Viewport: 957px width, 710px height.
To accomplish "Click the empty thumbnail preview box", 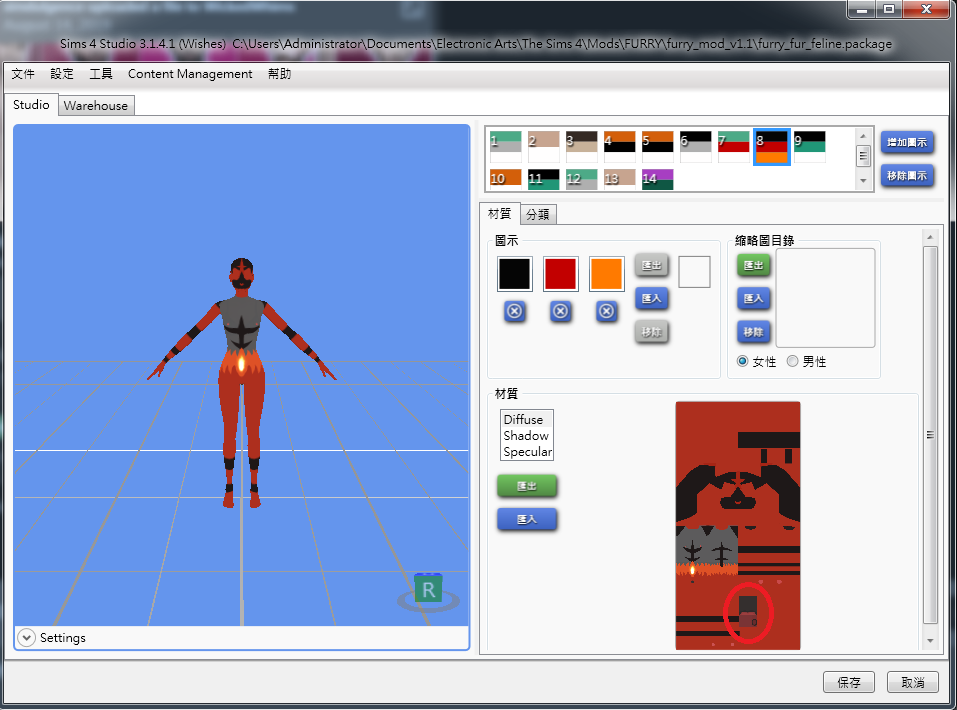I will click(x=825, y=298).
